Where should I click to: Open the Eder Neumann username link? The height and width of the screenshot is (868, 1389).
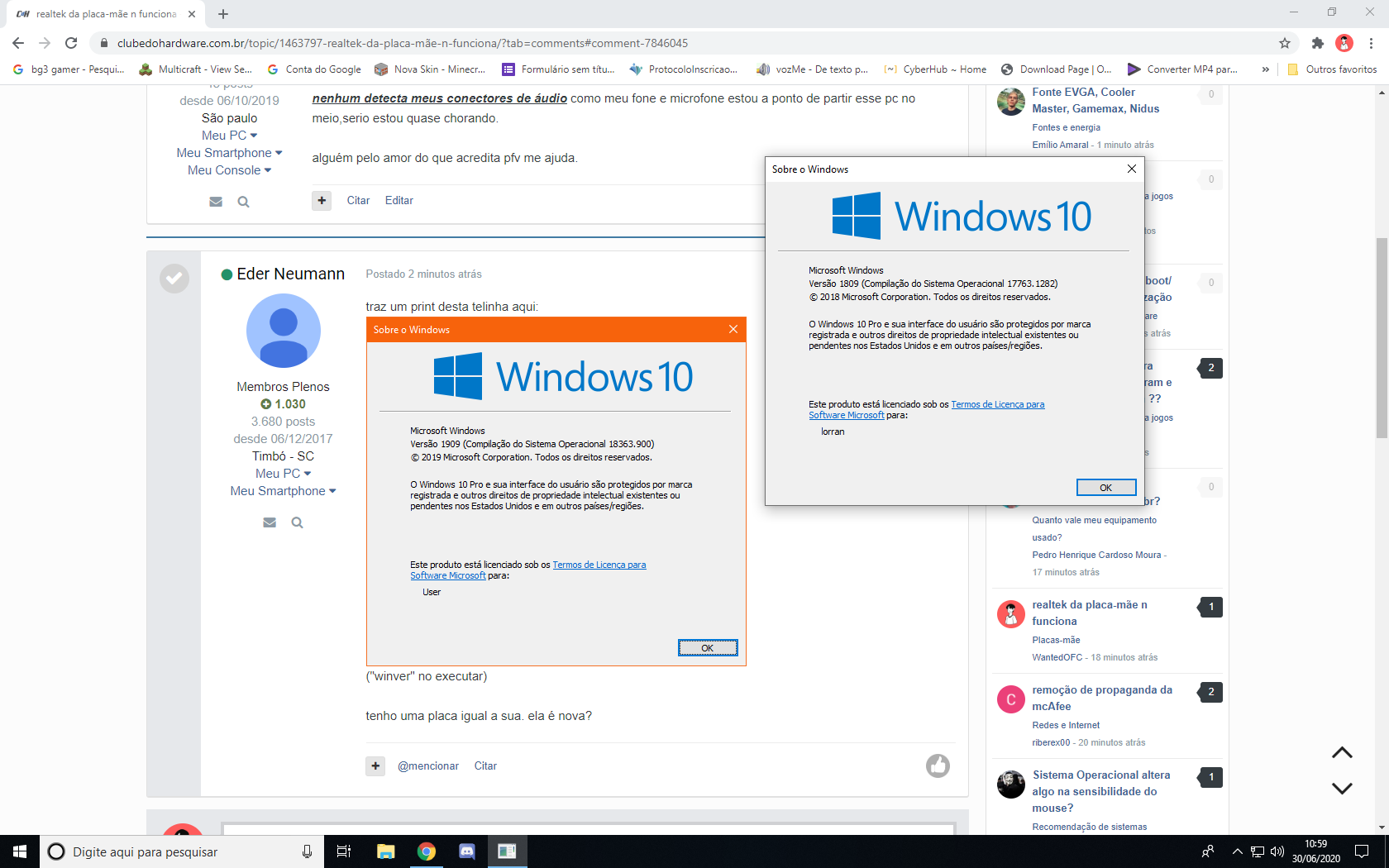coord(290,274)
